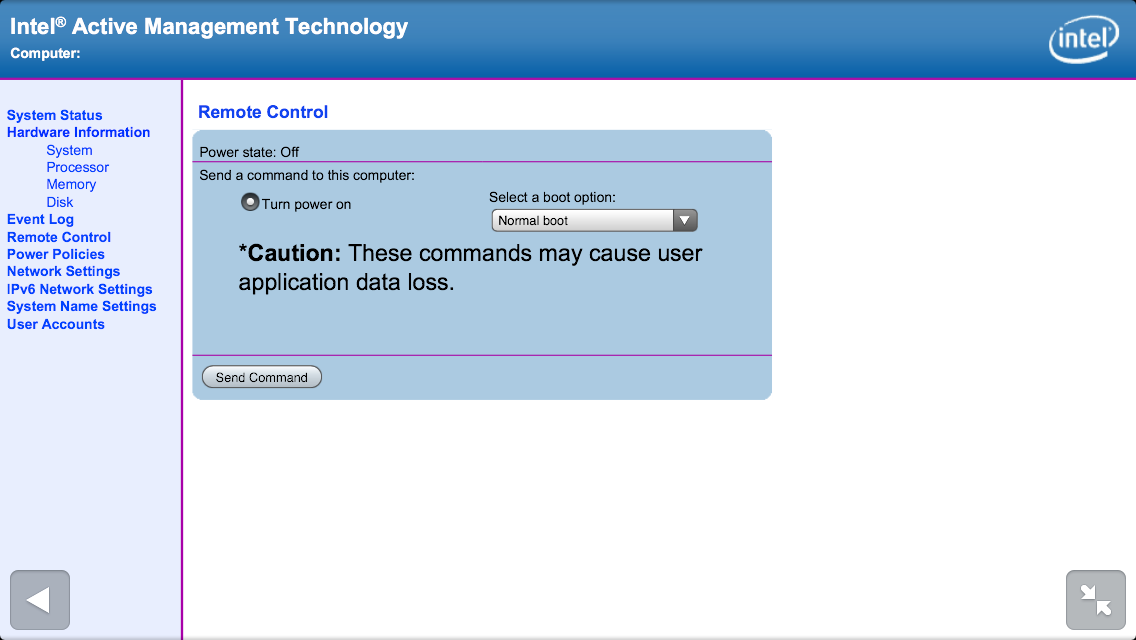Click the Remote Control page heading

[263, 112]
